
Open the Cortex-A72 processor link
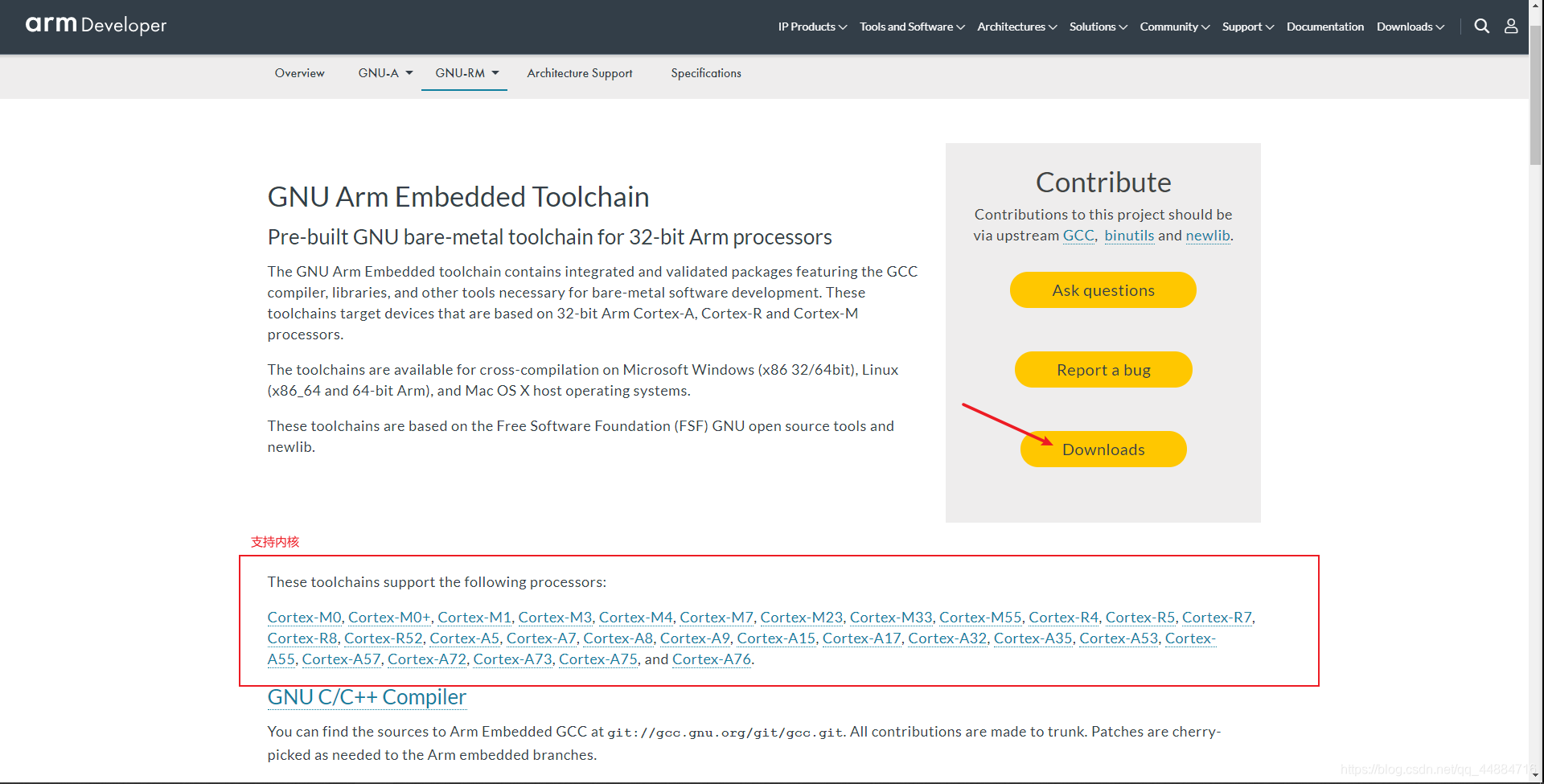tap(427, 659)
